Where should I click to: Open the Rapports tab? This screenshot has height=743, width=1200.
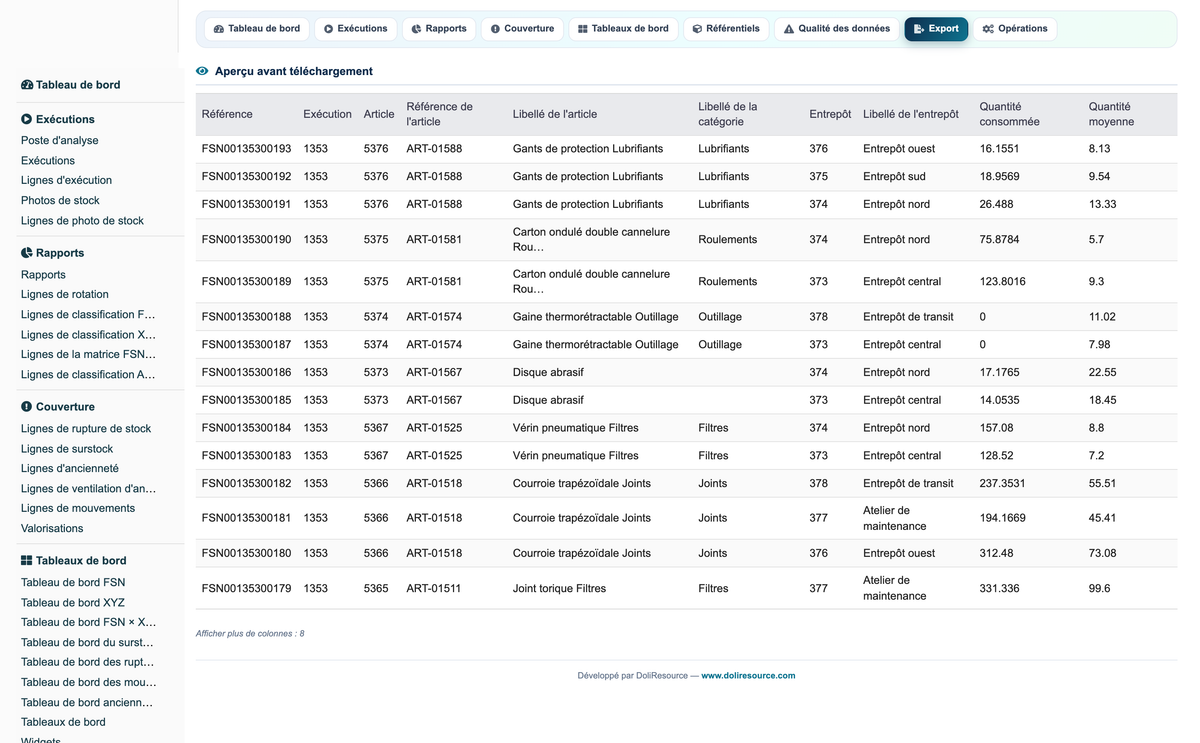pyautogui.click(x=439, y=29)
